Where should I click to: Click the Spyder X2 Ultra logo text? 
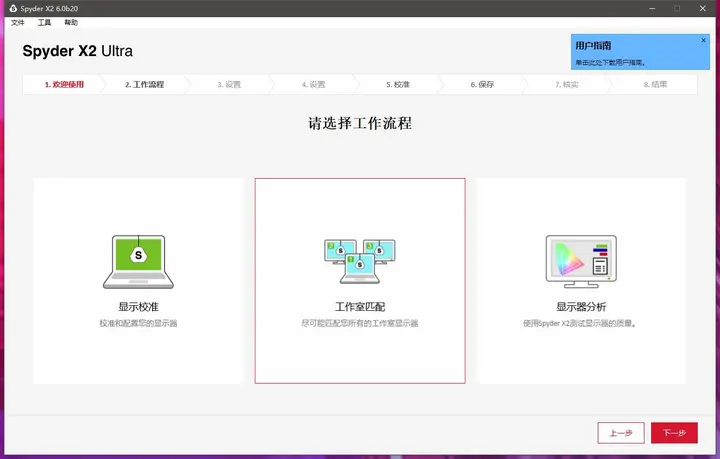[78, 51]
